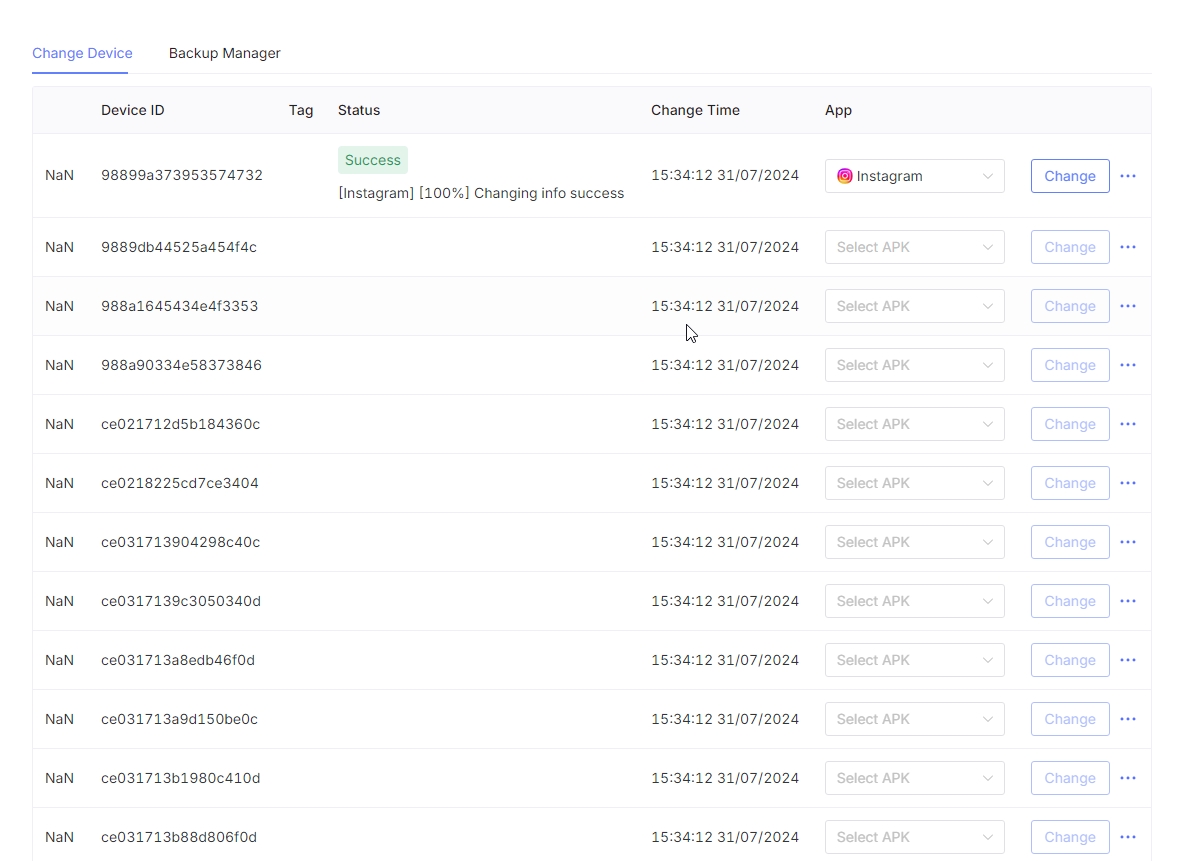Click the Change Time column header
This screenshot has width=1184, height=861.
coord(695,110)
